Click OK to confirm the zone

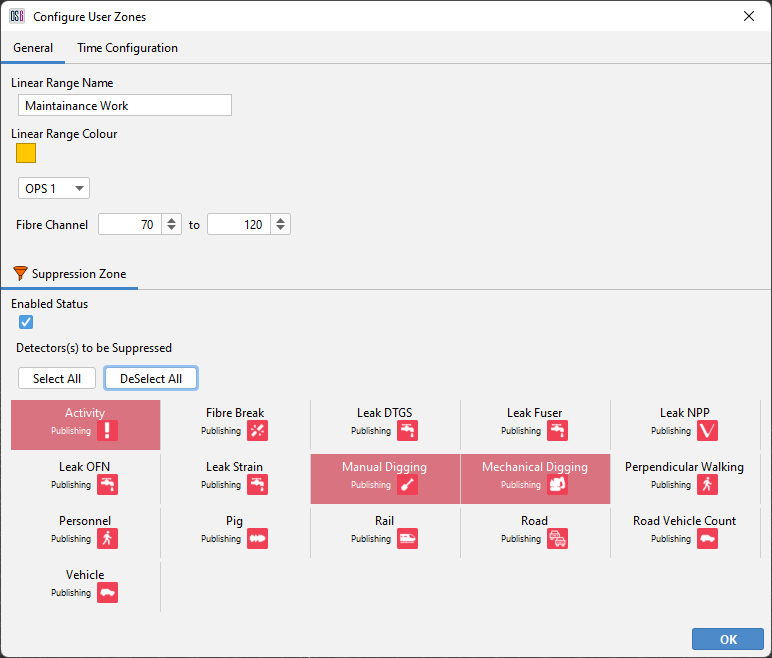tap(727, 640)
